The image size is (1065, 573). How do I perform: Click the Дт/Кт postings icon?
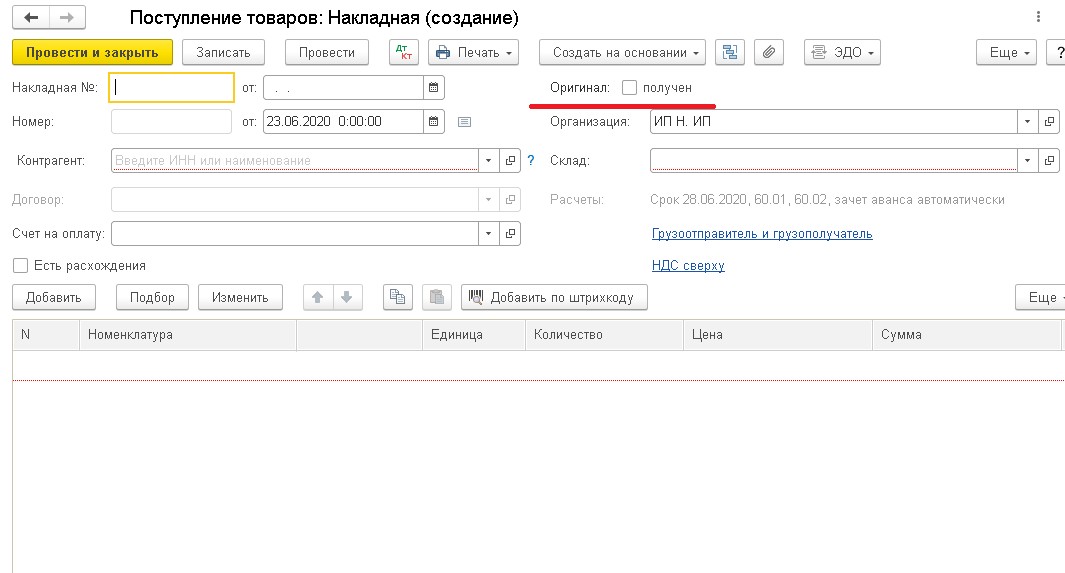tap(403, 52)
